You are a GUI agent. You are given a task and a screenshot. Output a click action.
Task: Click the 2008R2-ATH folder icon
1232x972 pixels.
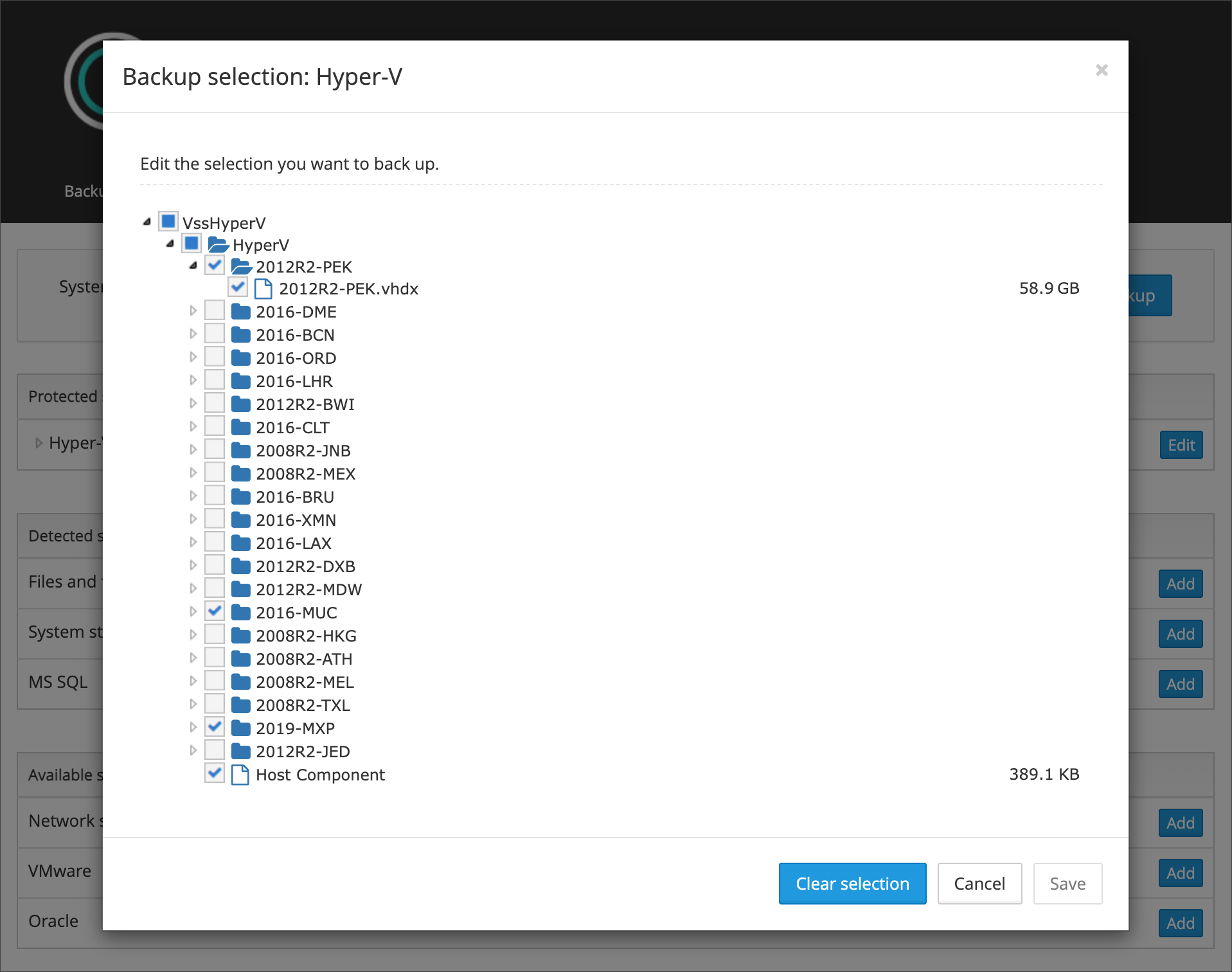click(x=241, y=659)
